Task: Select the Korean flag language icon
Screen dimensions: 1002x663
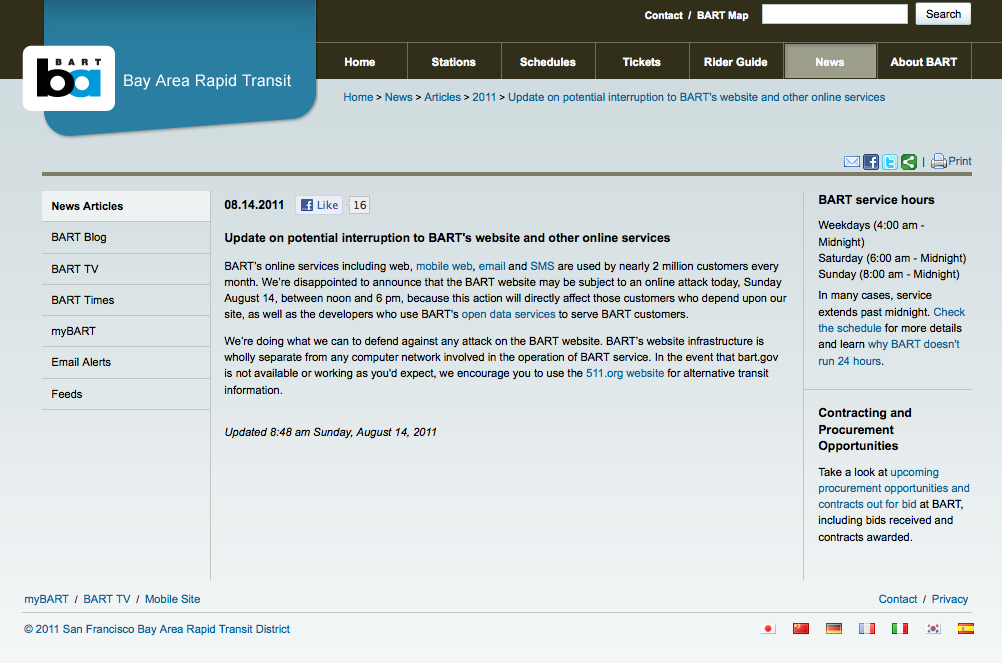Action: [932, 629]
